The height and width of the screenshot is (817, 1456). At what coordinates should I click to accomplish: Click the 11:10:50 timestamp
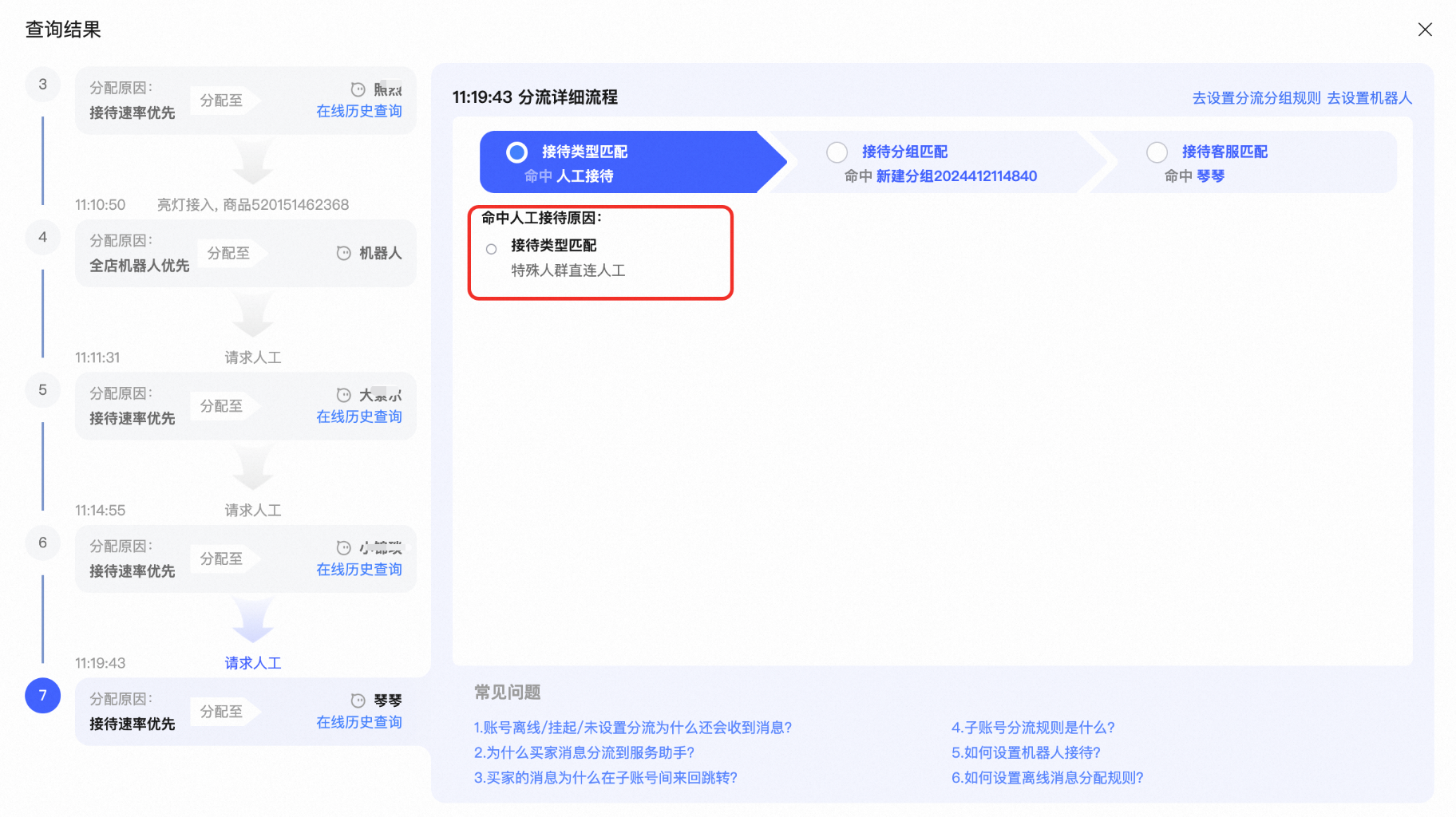tap(101, 205)
